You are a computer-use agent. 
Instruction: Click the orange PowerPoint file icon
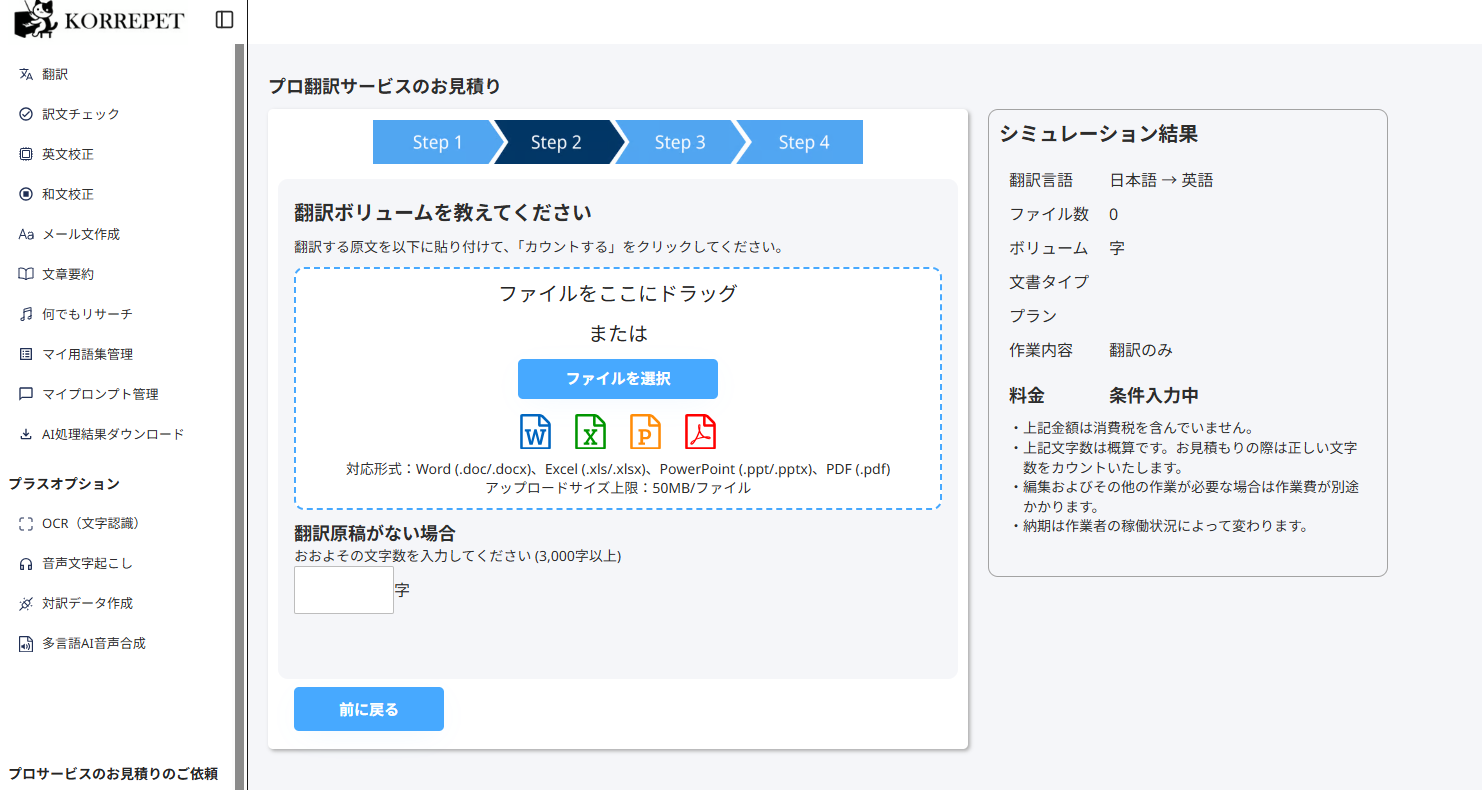pos(645,431)
